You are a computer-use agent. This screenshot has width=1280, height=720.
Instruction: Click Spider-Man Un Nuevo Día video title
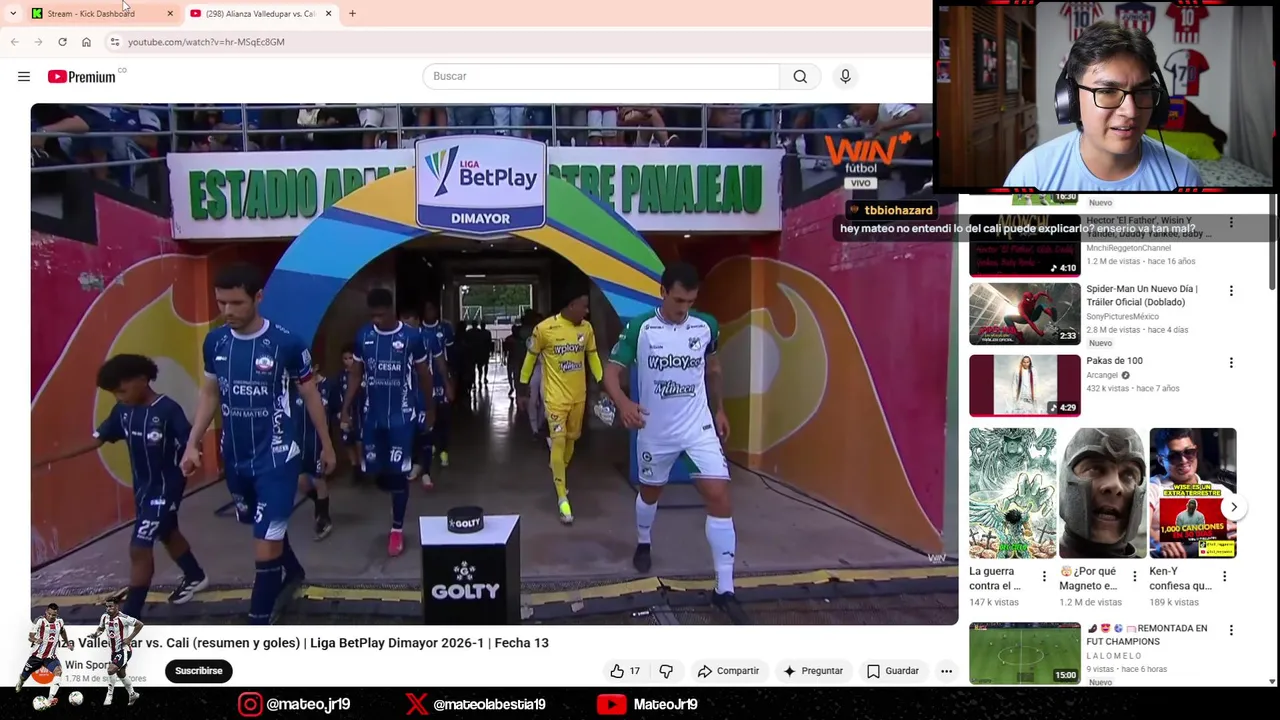(x=1141, y=295)
